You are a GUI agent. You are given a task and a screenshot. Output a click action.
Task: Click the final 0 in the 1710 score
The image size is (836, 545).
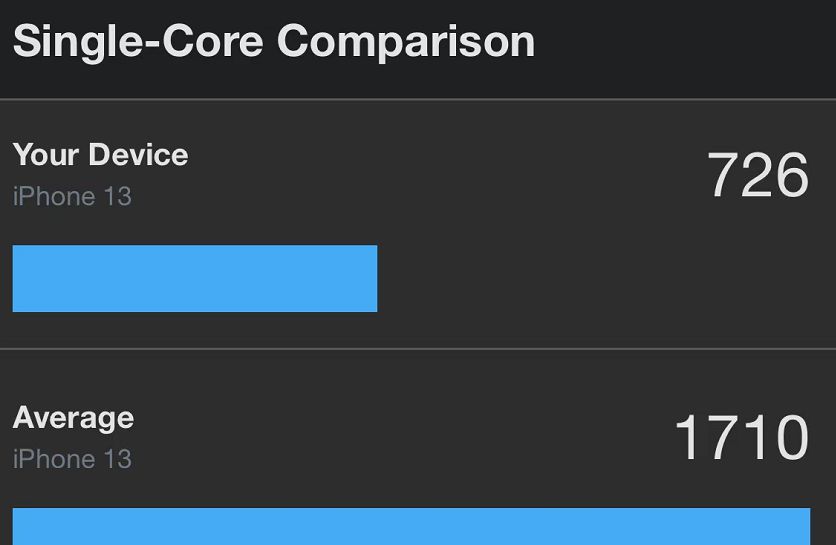792,437
